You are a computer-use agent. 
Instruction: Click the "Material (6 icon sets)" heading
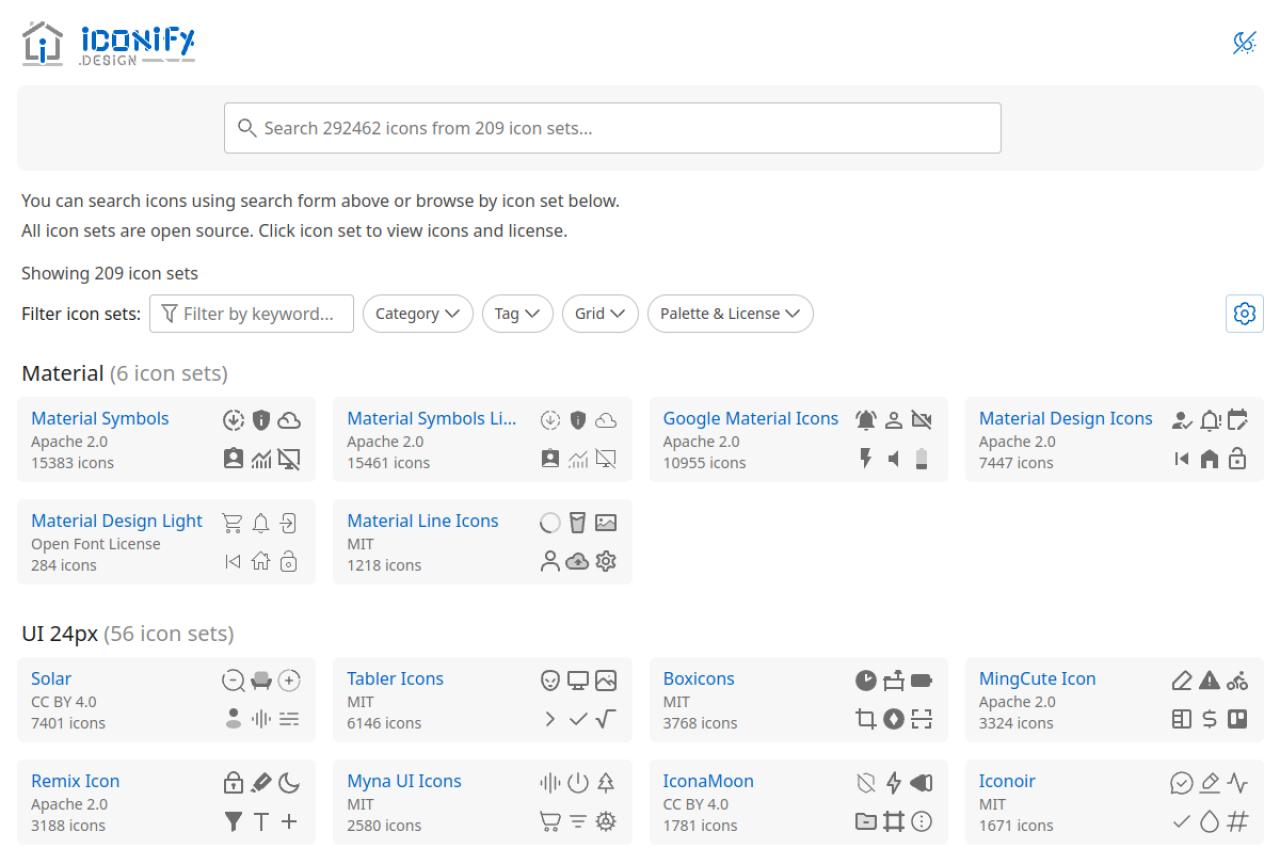click(125, 373)
